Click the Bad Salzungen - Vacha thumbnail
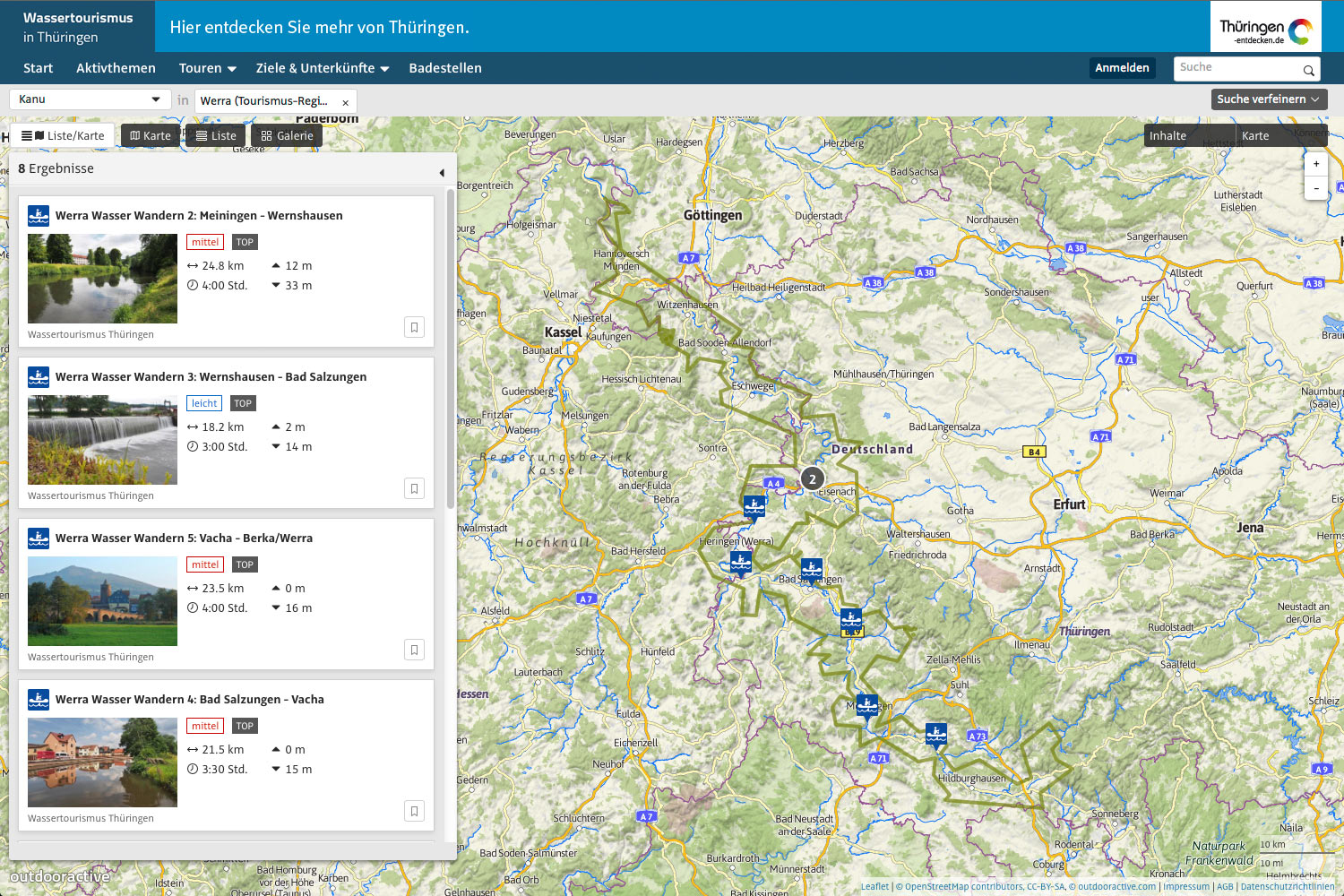The width and height of the screenshot is (1344, 896). click(102, 762)
